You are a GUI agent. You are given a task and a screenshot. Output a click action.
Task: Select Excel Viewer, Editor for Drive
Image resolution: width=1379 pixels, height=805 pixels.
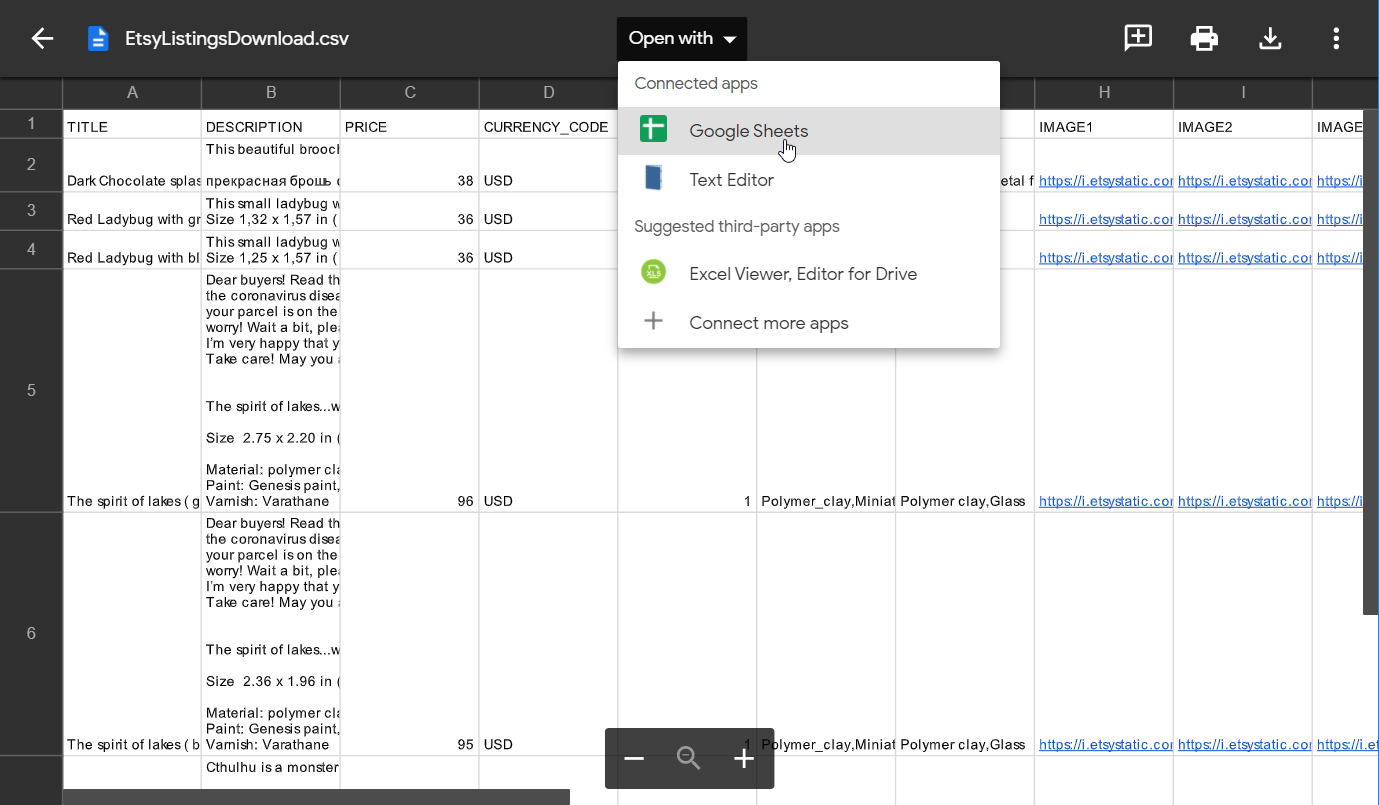click(x=809, y=274)
